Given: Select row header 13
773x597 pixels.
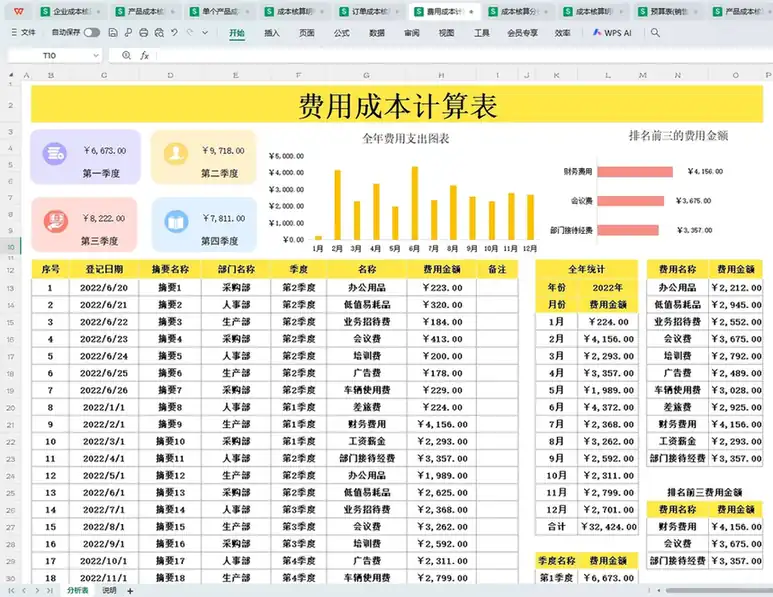Looking at the screenshot, I should point(10,288).
